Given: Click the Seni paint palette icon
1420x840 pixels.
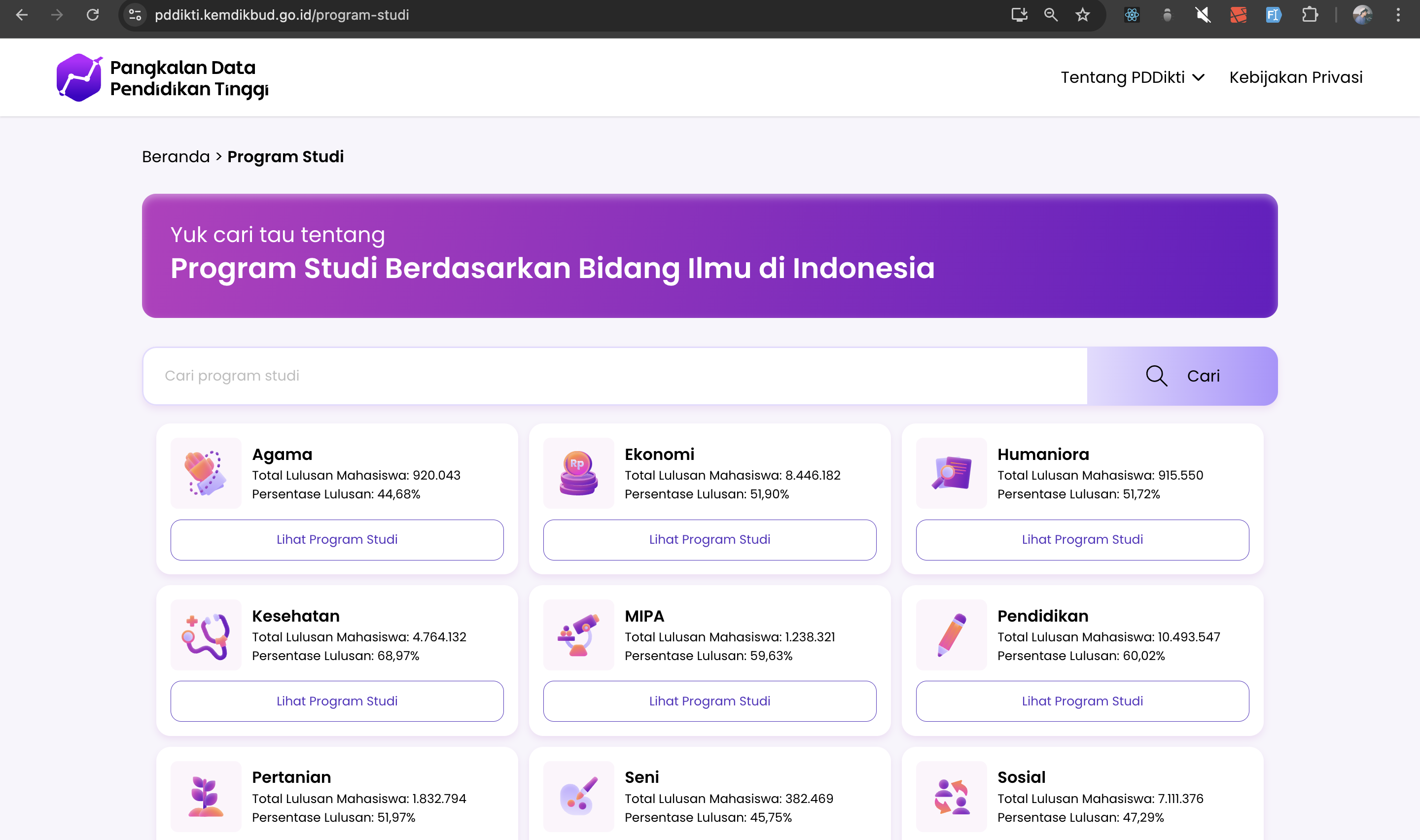Looking at the screenshot, I should click(578, 797).
